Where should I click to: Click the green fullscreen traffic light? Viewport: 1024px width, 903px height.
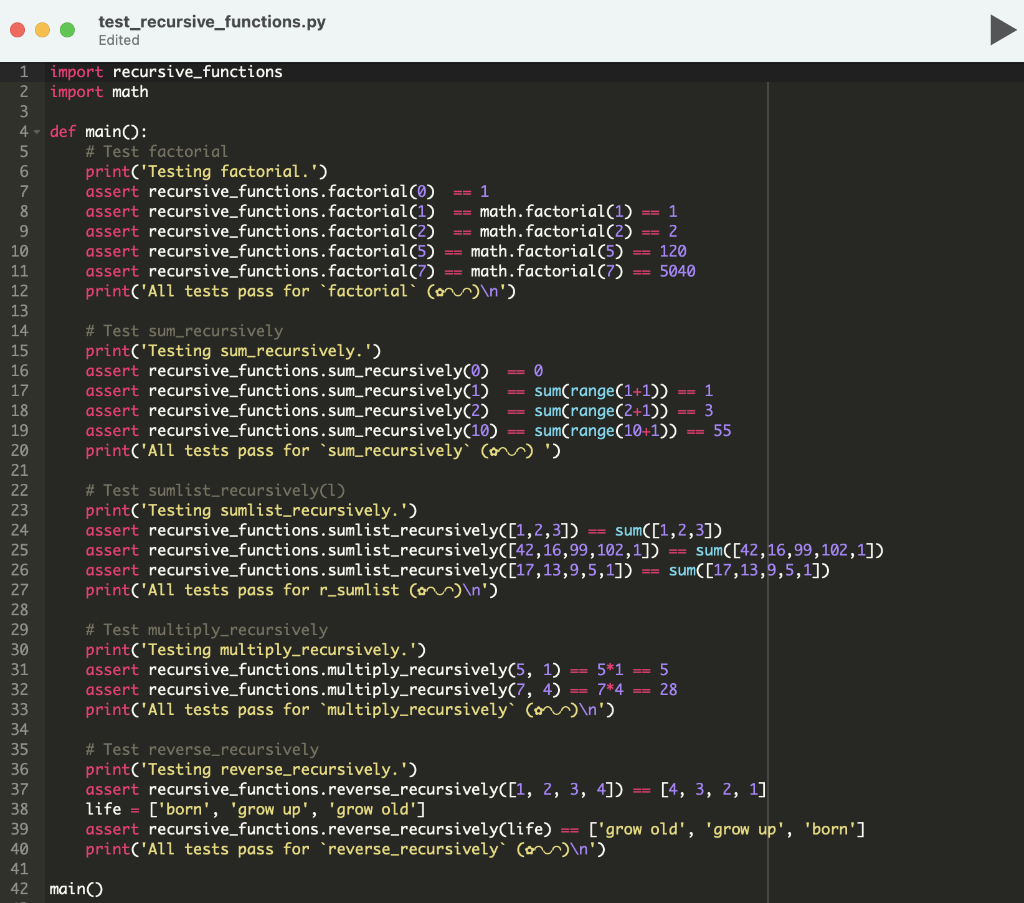pyautogui.click(x=68, y=30)
